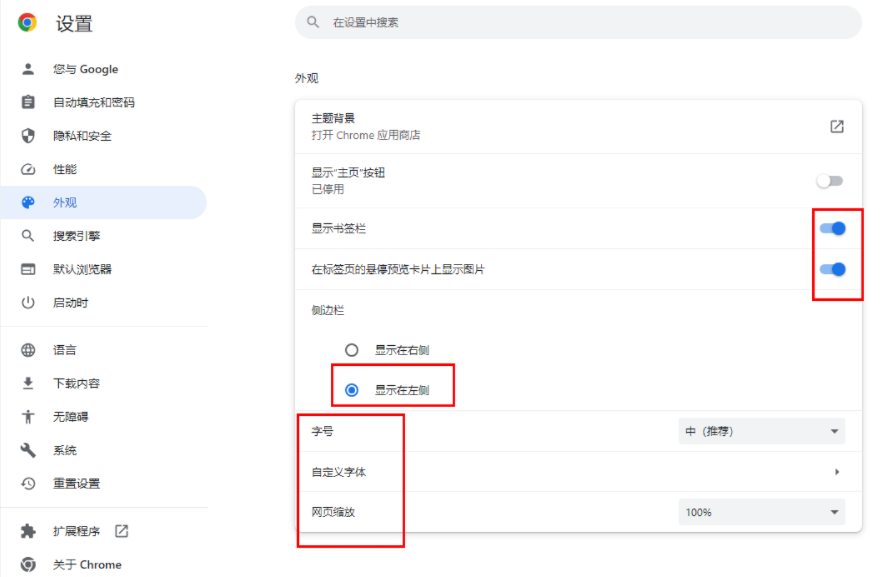Open the 性能 settings page

104,170
